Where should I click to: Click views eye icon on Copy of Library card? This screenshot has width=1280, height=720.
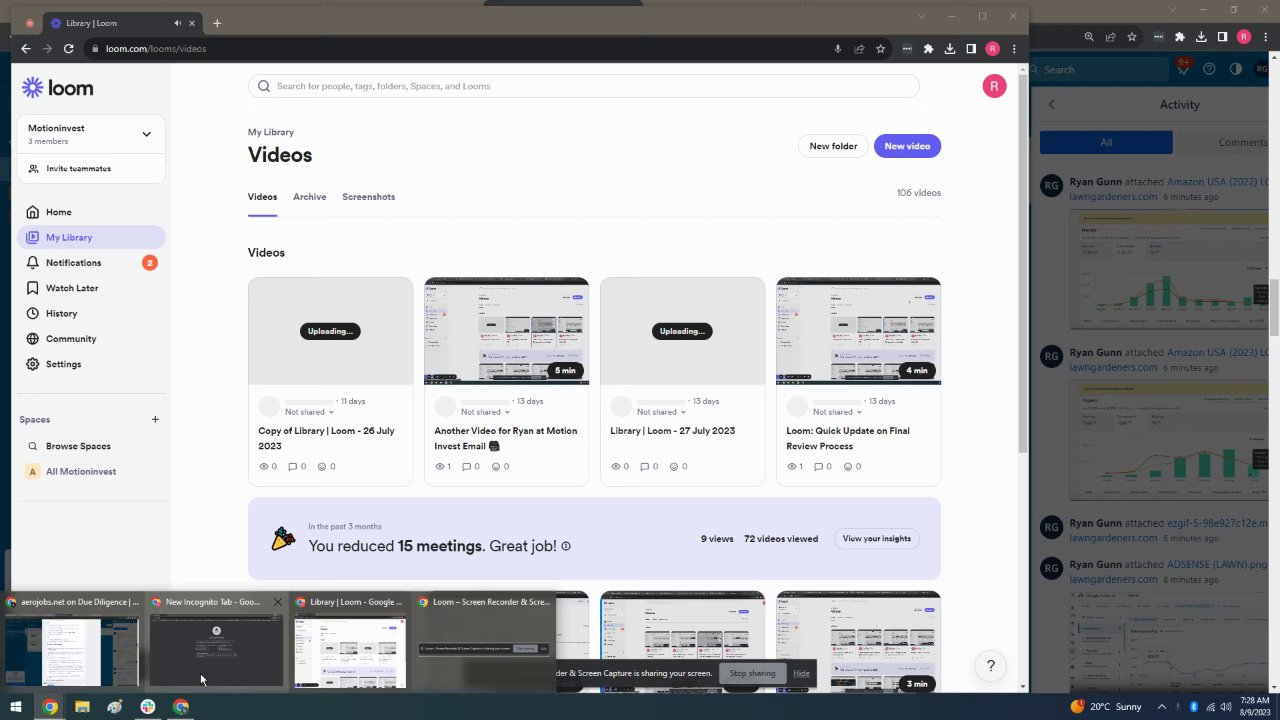tap(264, 467)
